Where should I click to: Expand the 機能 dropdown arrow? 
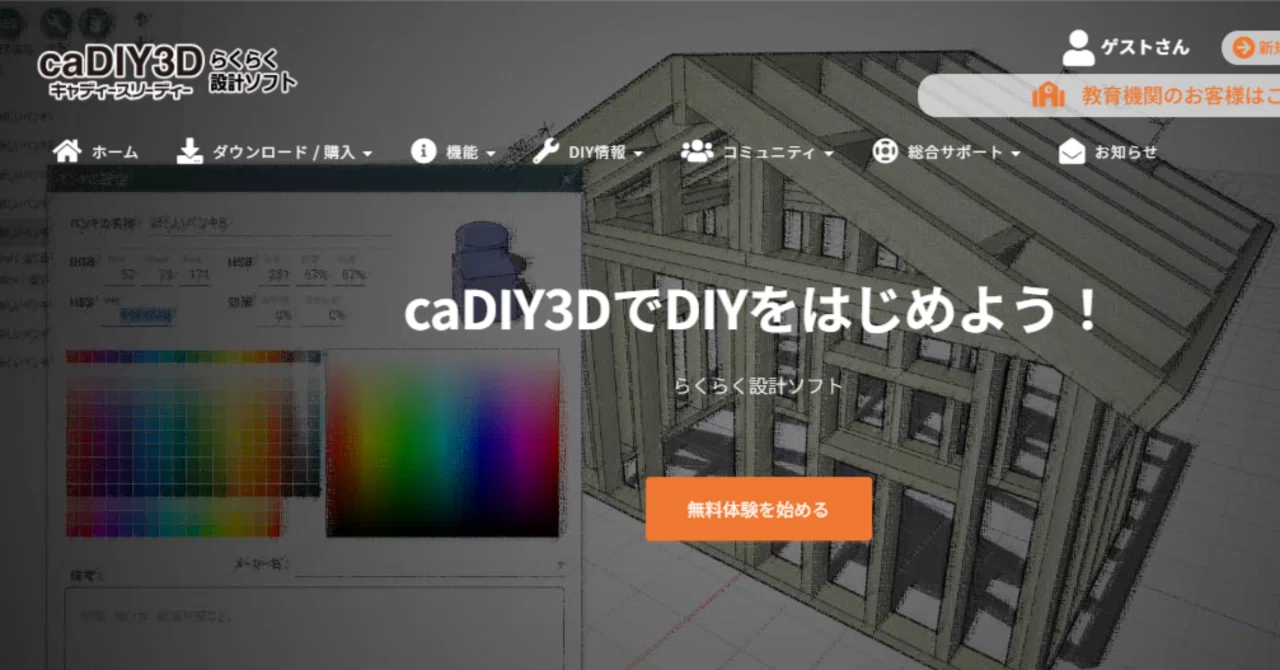pos(491,154)
